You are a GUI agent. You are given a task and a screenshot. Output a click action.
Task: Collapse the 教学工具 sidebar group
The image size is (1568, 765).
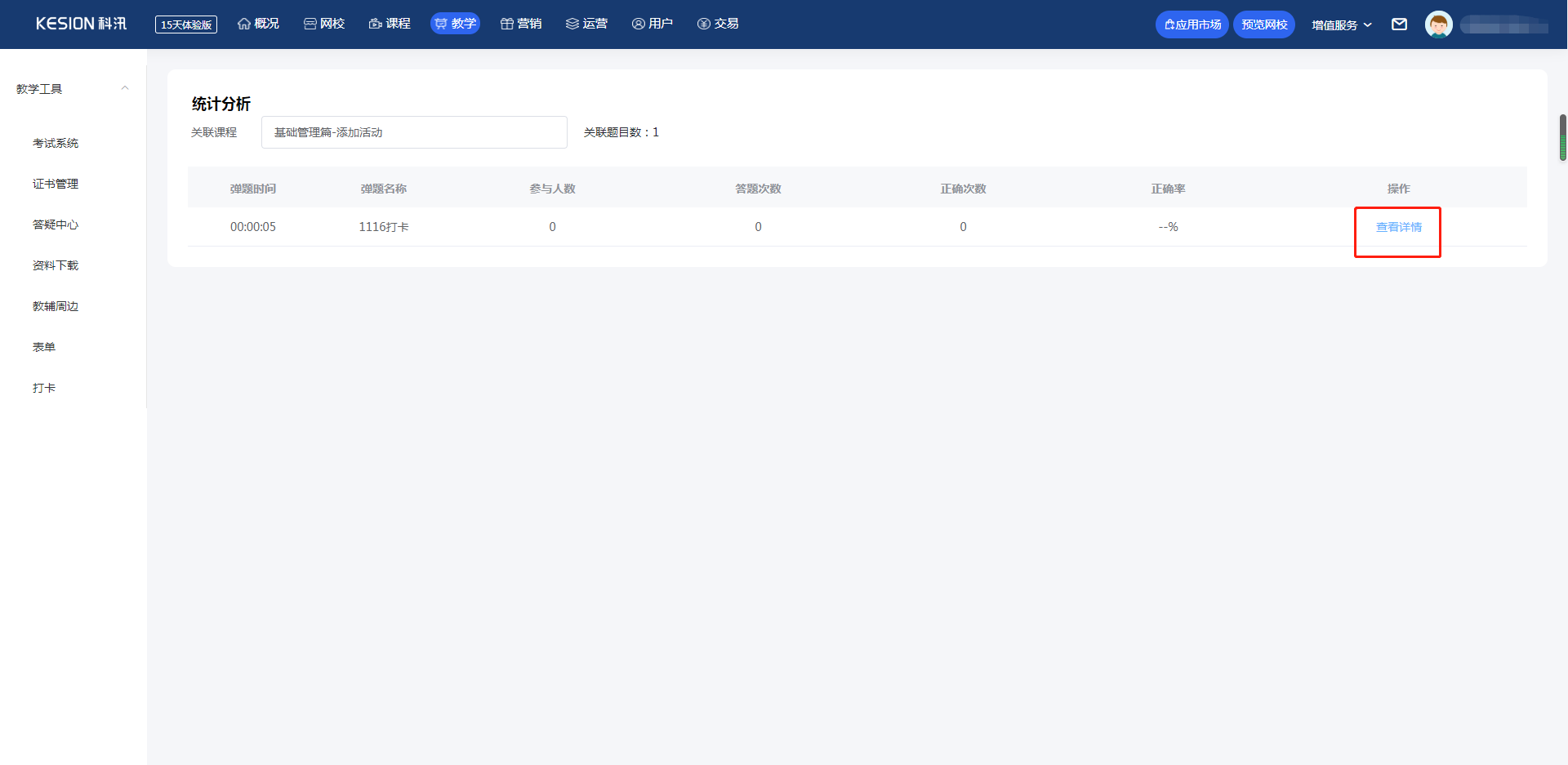coord(125,88)
